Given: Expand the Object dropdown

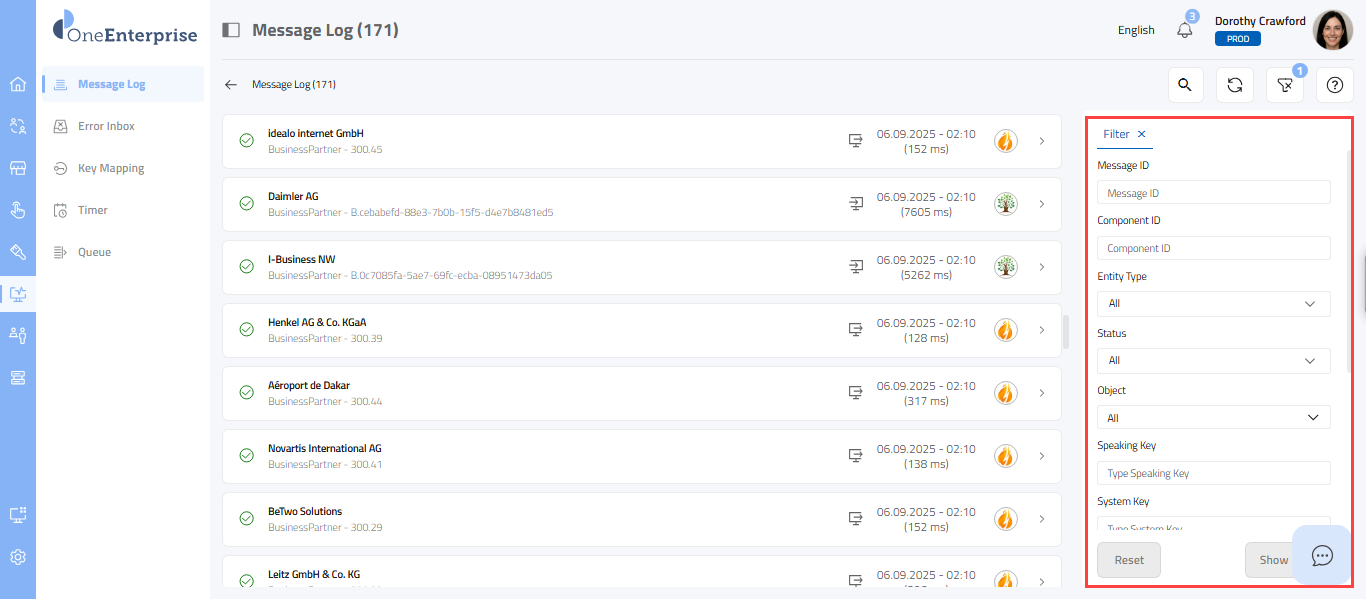Looking at the screenshot, I should (x=1213, y=418).
